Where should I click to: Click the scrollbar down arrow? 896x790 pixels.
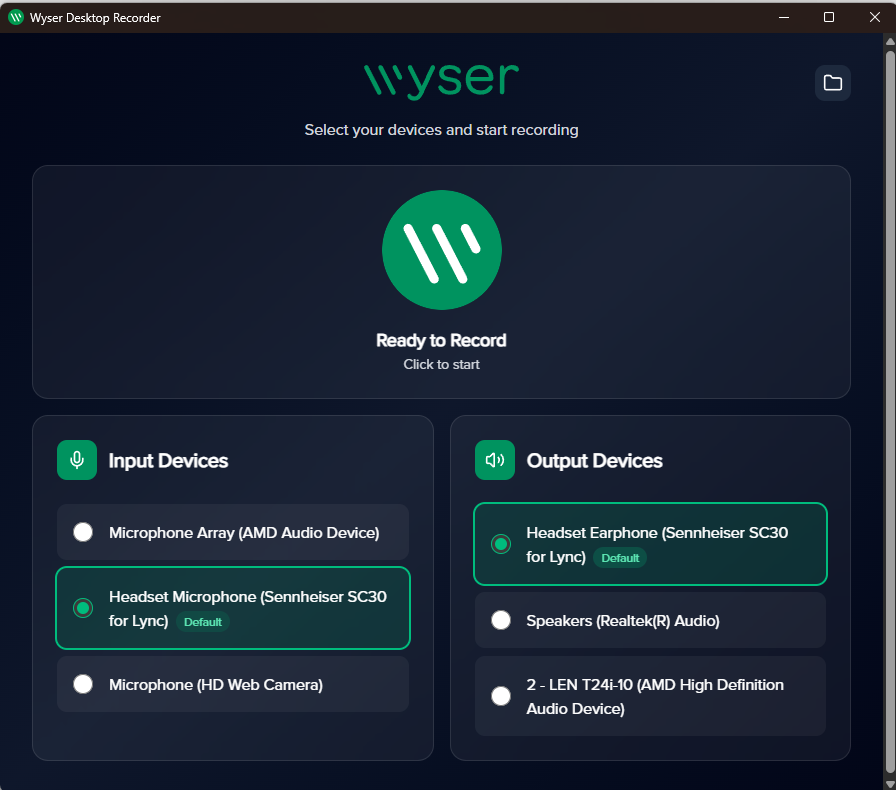[890, 784]
